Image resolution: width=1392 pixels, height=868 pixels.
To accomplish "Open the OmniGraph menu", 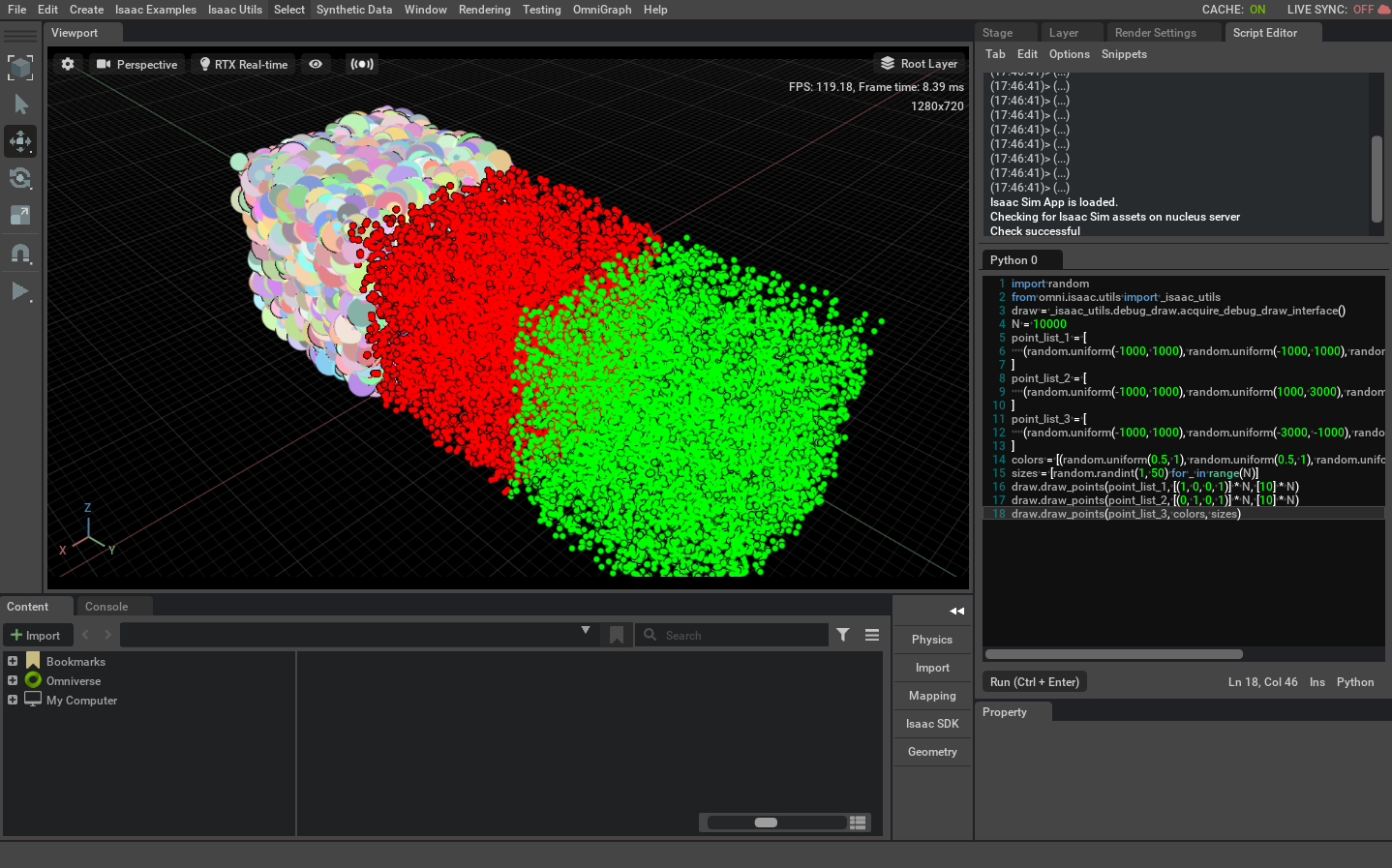I will click(602, 10).
